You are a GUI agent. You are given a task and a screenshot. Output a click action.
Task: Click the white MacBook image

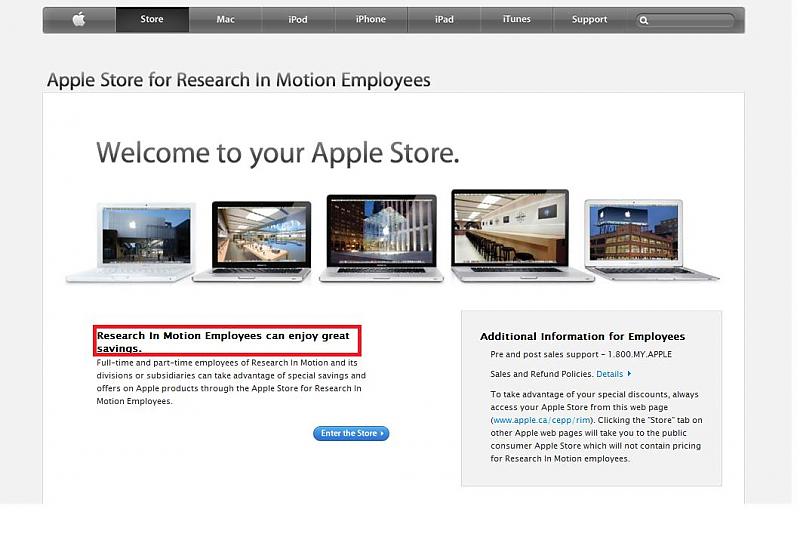132,241
